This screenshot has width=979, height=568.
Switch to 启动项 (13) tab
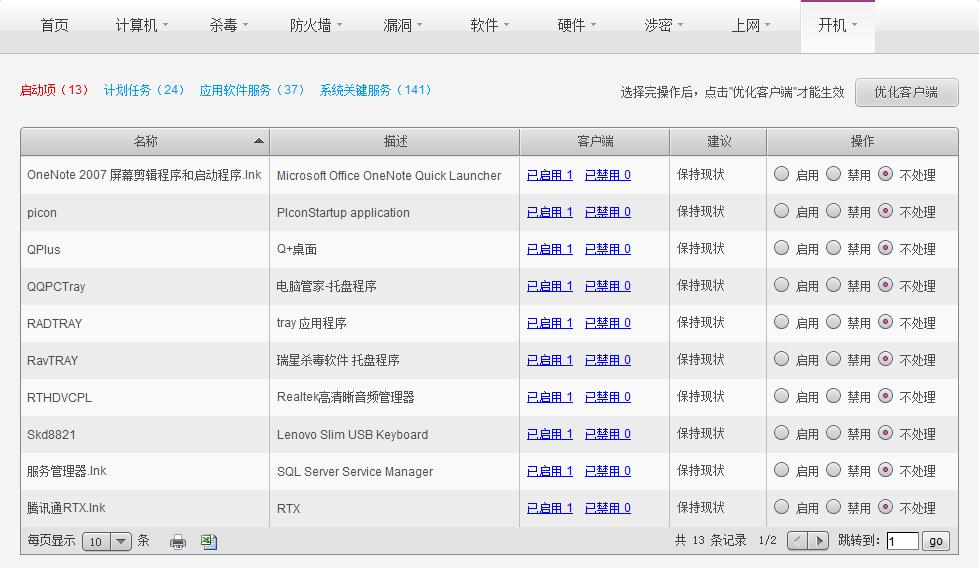54,90
